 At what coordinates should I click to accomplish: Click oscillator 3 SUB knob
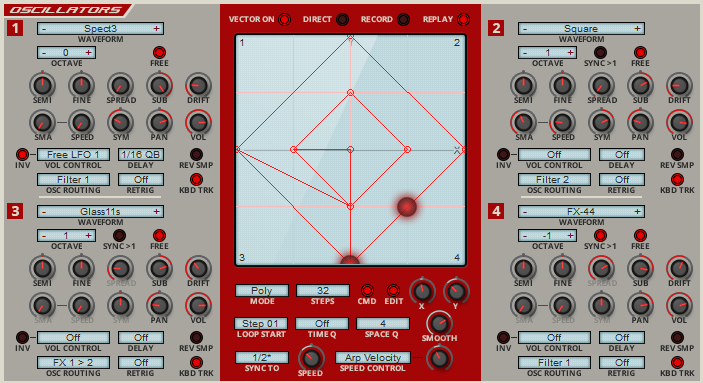click(x=160, y=268)
